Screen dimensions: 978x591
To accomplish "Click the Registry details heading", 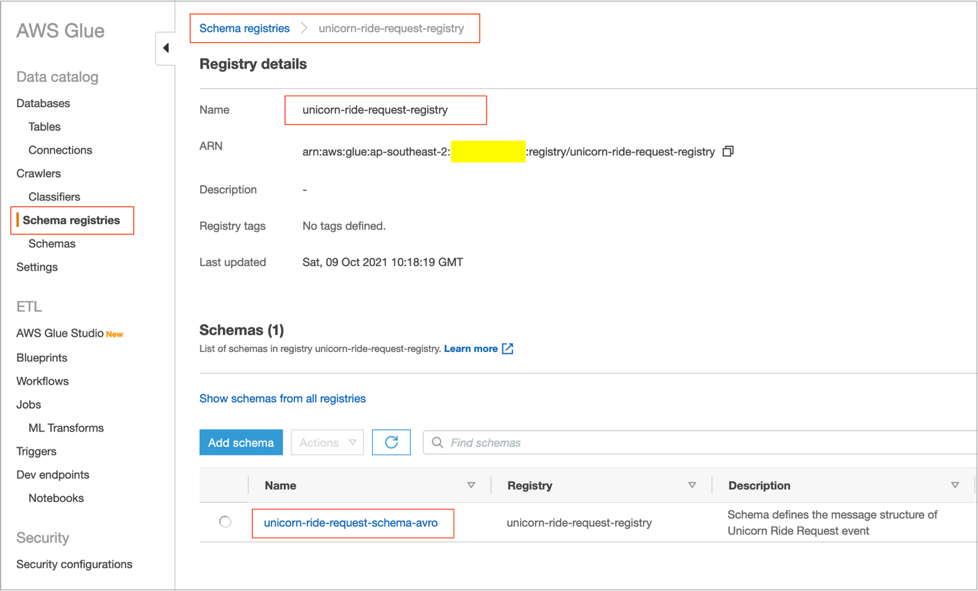I will click(x=253, y=64).
